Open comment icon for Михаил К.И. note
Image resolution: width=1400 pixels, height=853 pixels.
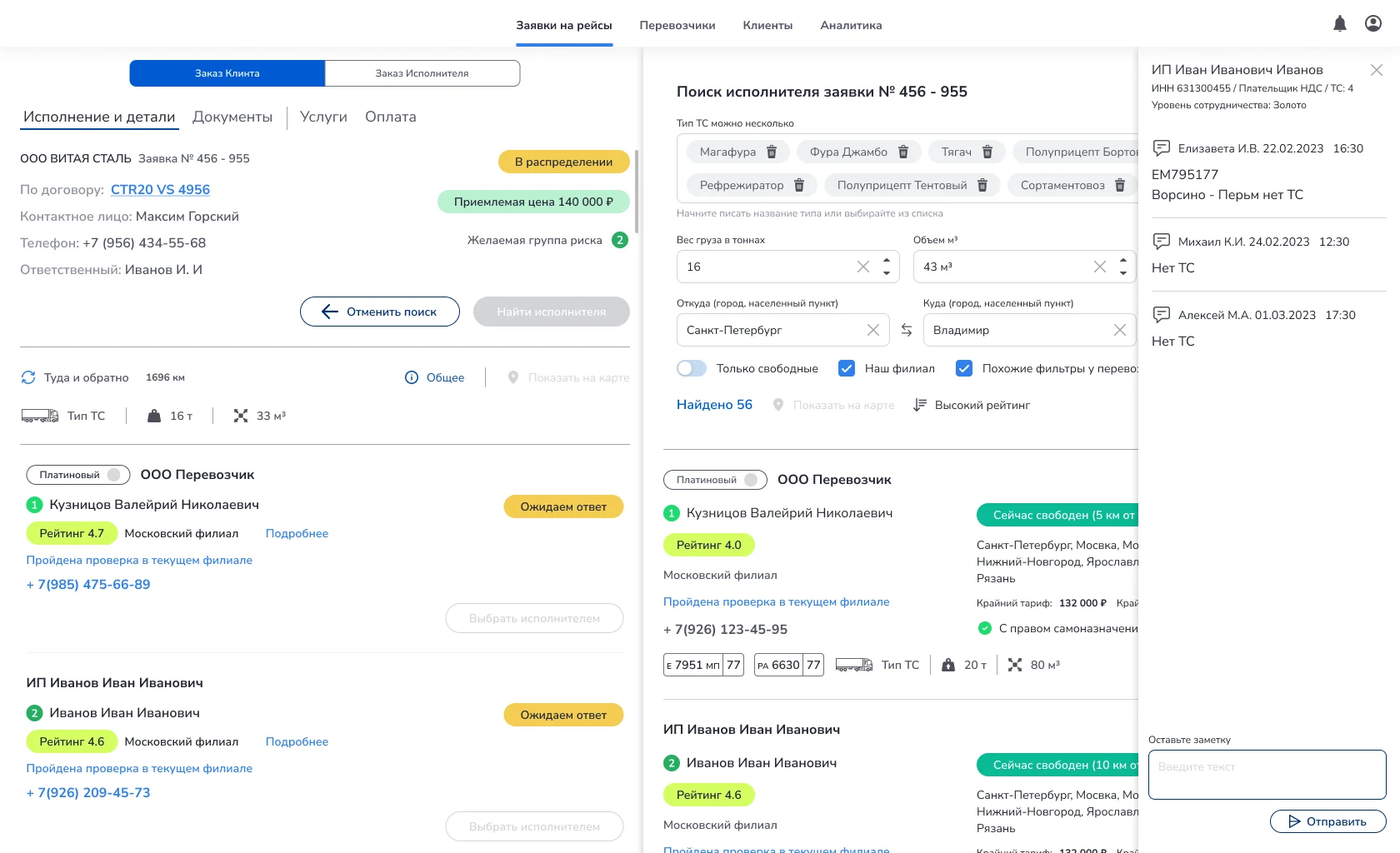[x=1161, y=242]
